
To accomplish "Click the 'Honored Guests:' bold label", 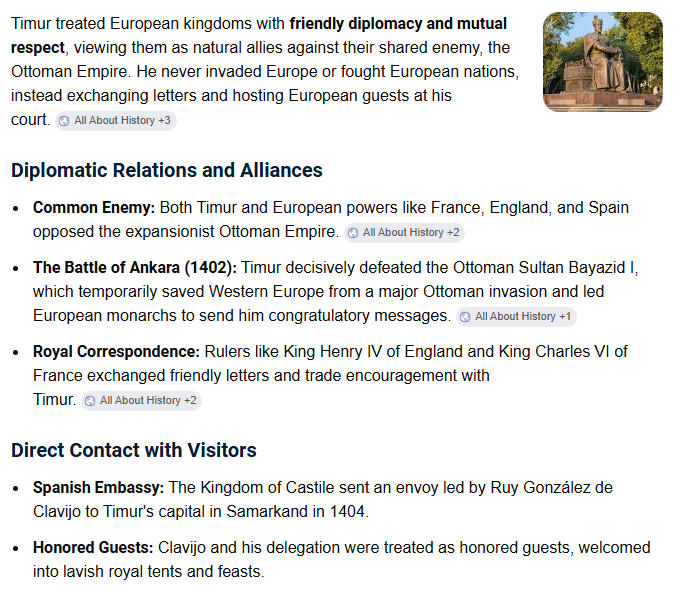I will tap(93, 547).
